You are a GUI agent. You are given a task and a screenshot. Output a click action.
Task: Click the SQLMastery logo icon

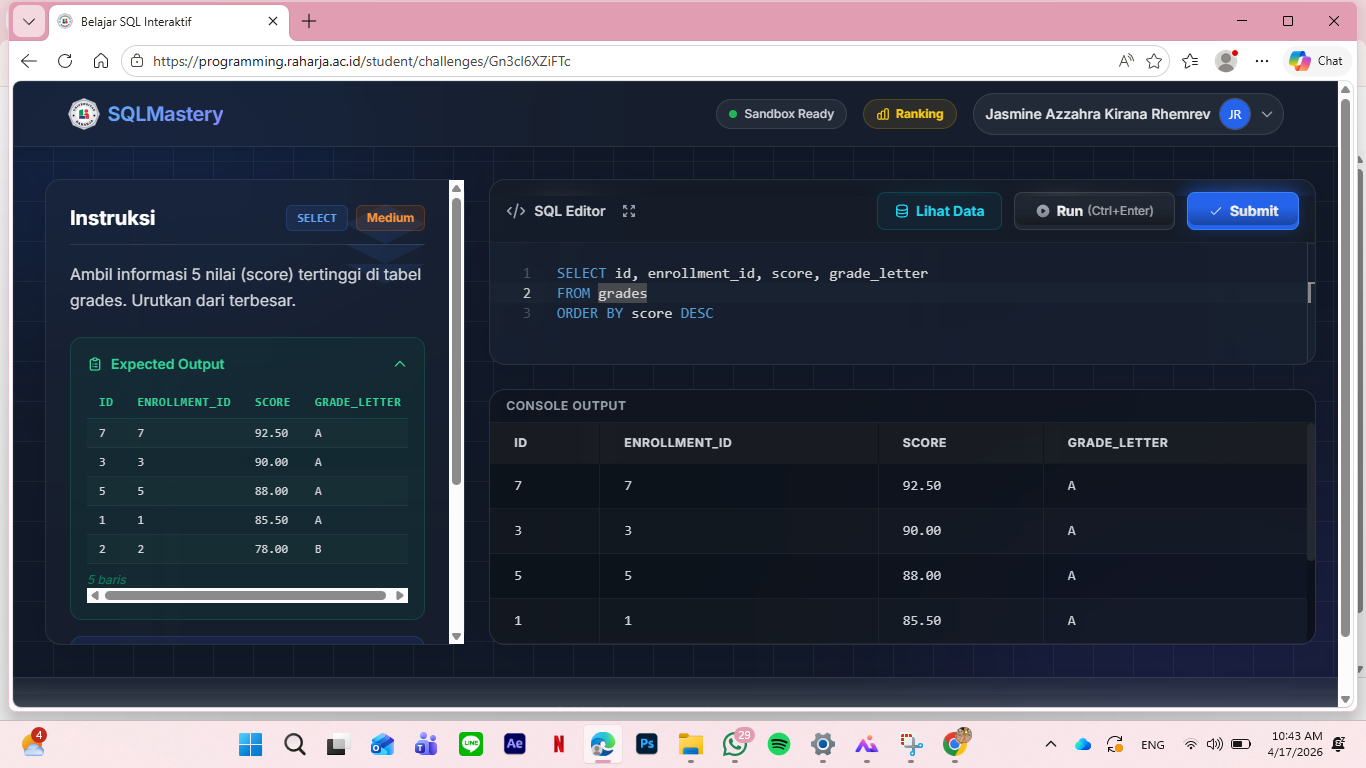[x=84, y=114]
